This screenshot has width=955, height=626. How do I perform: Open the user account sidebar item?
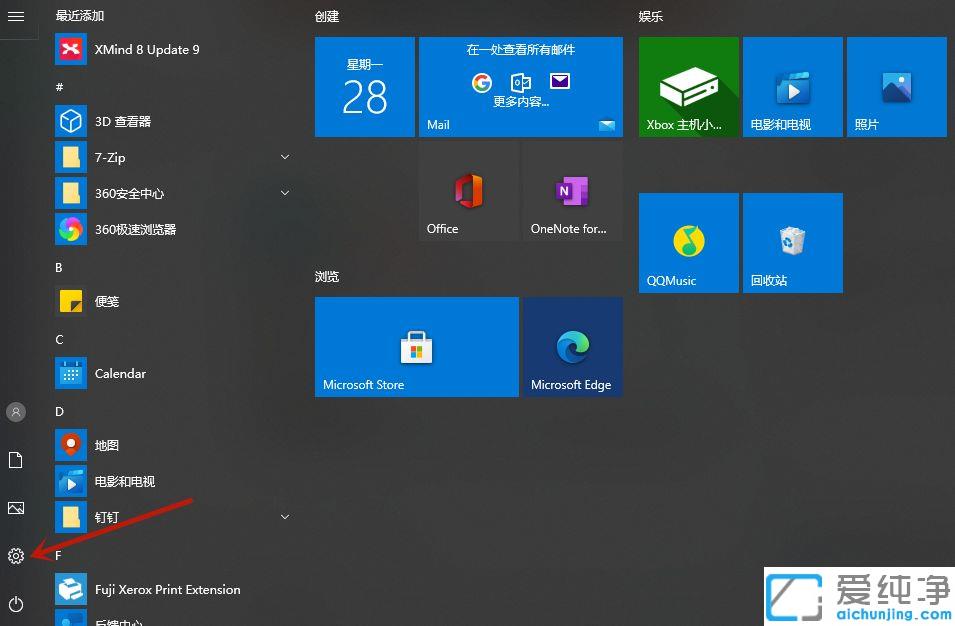click(x=15, y=412)
